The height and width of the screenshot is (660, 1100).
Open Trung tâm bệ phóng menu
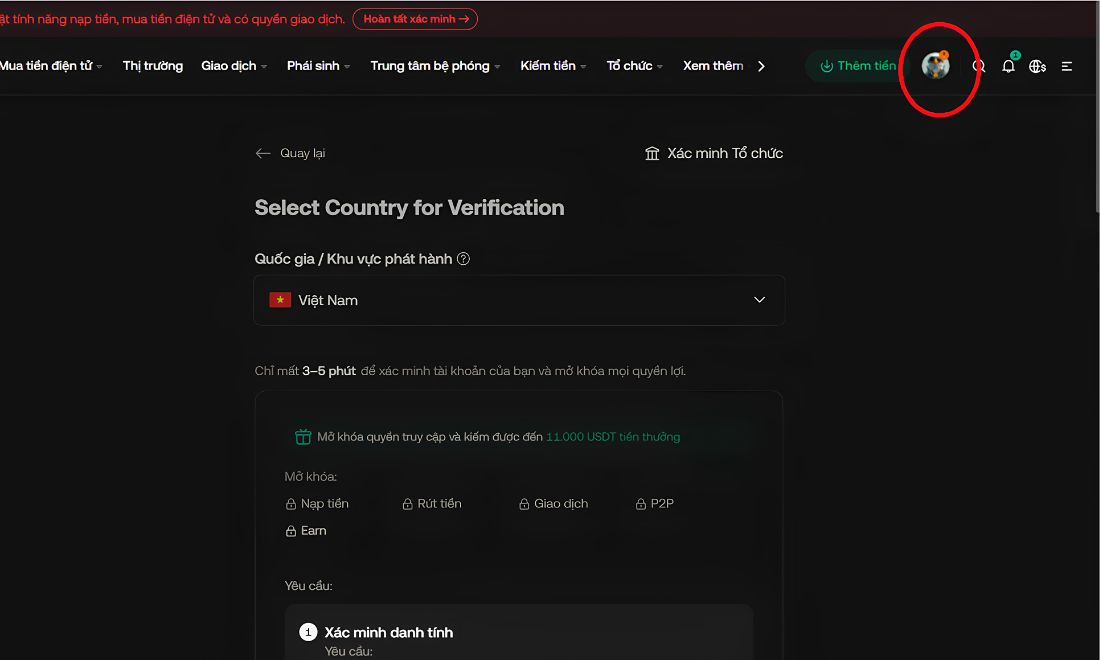click(x=435, y=66)
